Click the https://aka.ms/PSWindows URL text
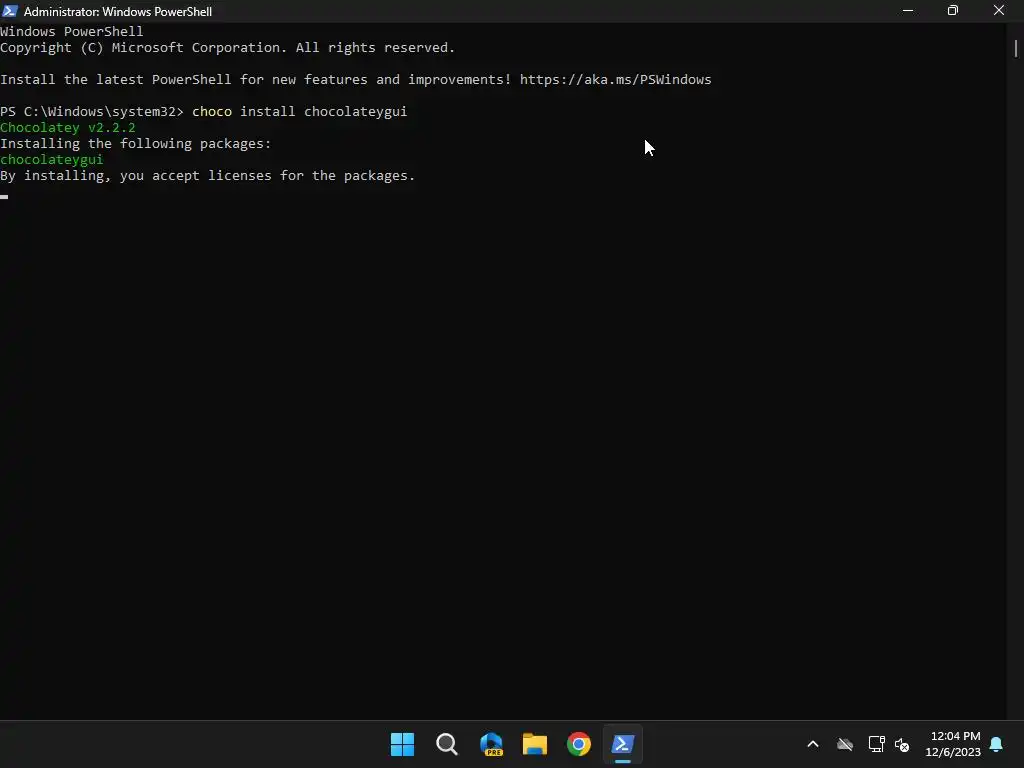Screen dimensions: 1024x768 click(615, 80)
